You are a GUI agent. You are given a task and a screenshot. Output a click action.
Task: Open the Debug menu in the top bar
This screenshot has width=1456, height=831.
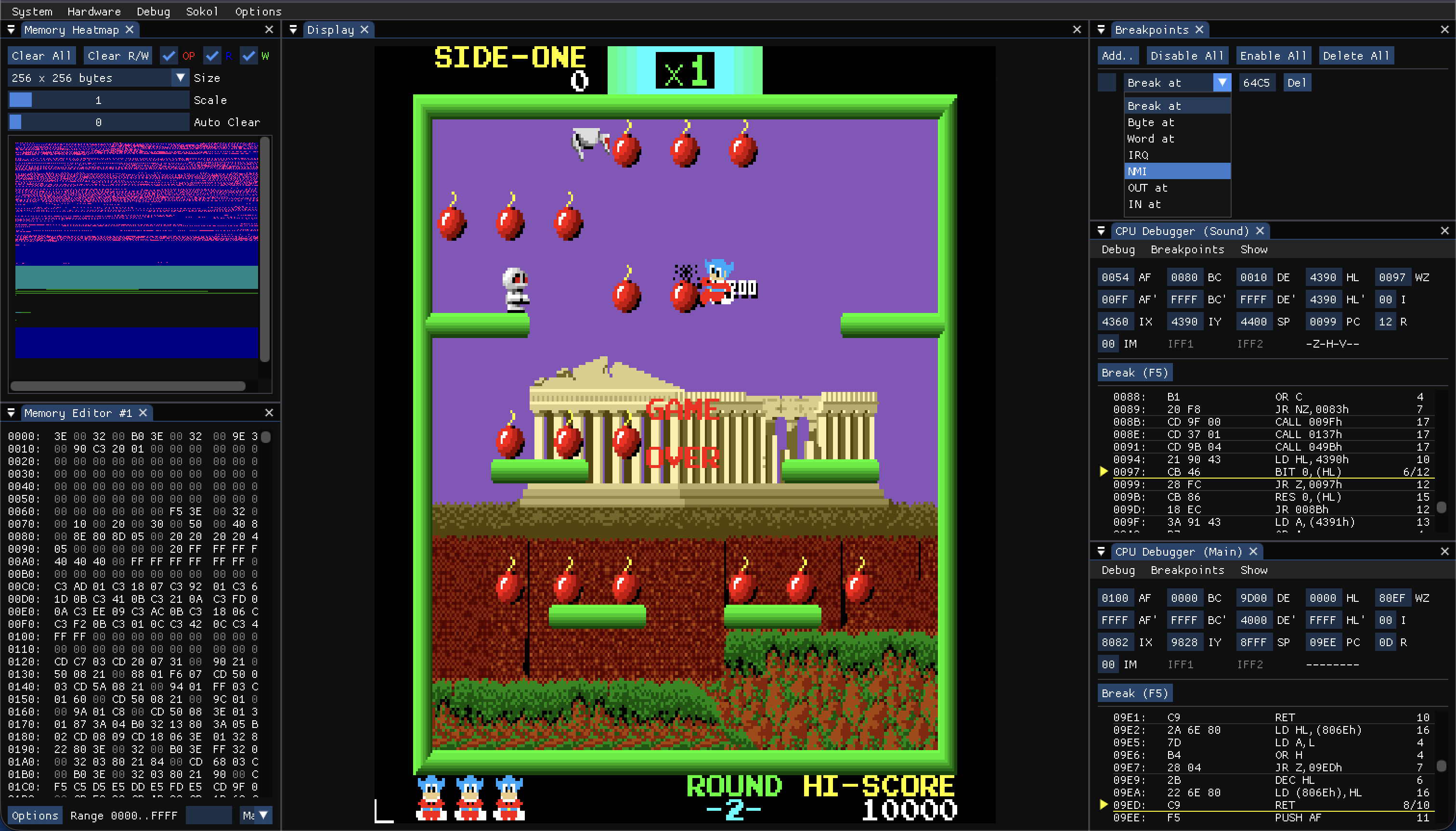point(154,12)
